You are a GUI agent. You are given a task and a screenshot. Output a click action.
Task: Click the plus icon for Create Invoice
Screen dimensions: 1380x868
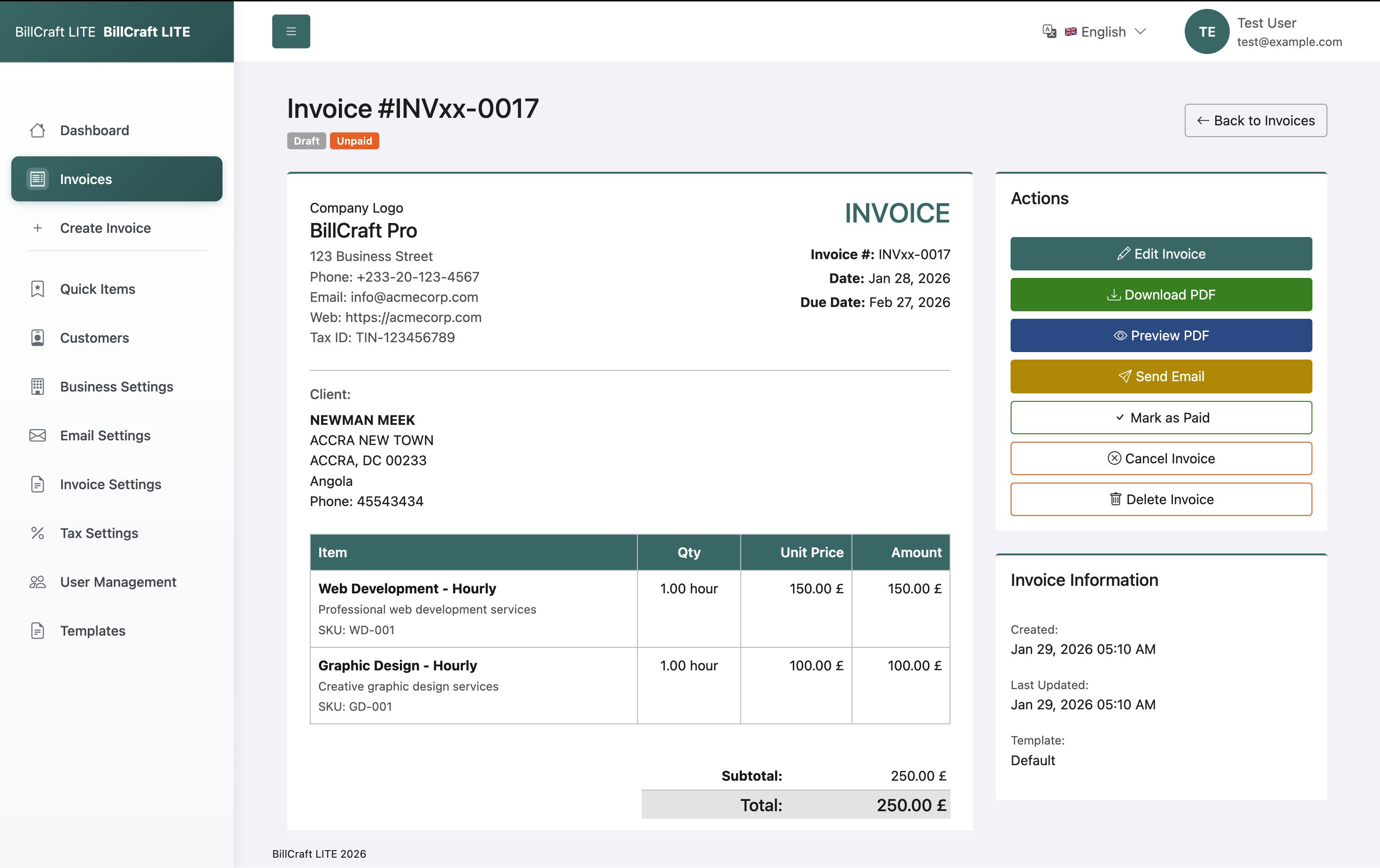pyautogui.click(x=38, y=228)
